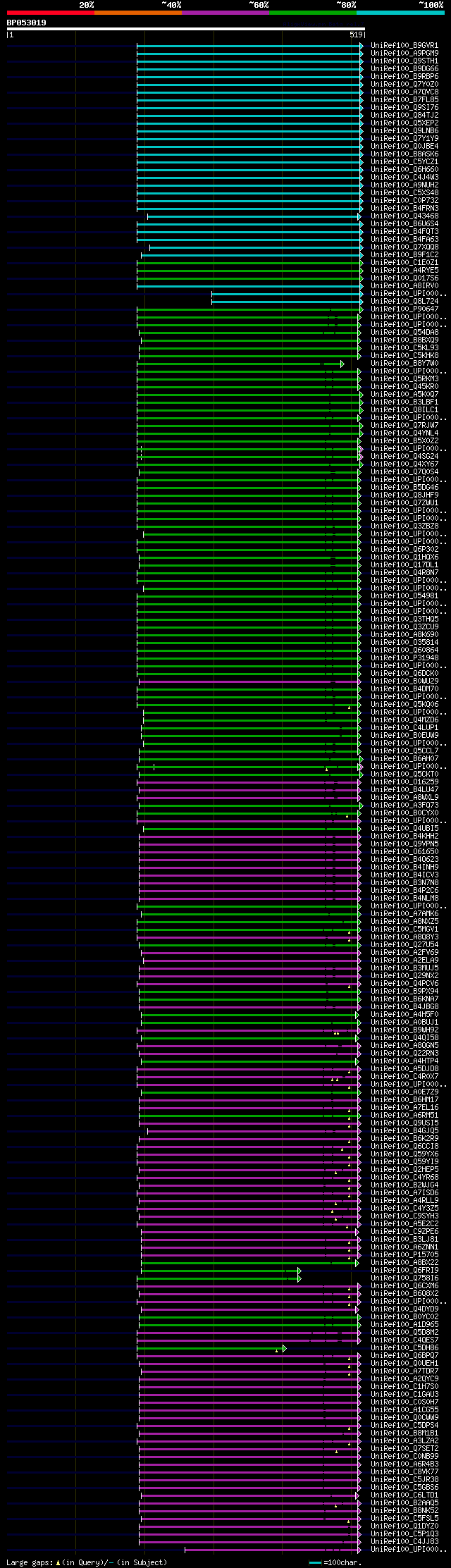The image size is (451, 1568).
Task: Click the UniRef100_P15705 label
Action: (404, 1255)
